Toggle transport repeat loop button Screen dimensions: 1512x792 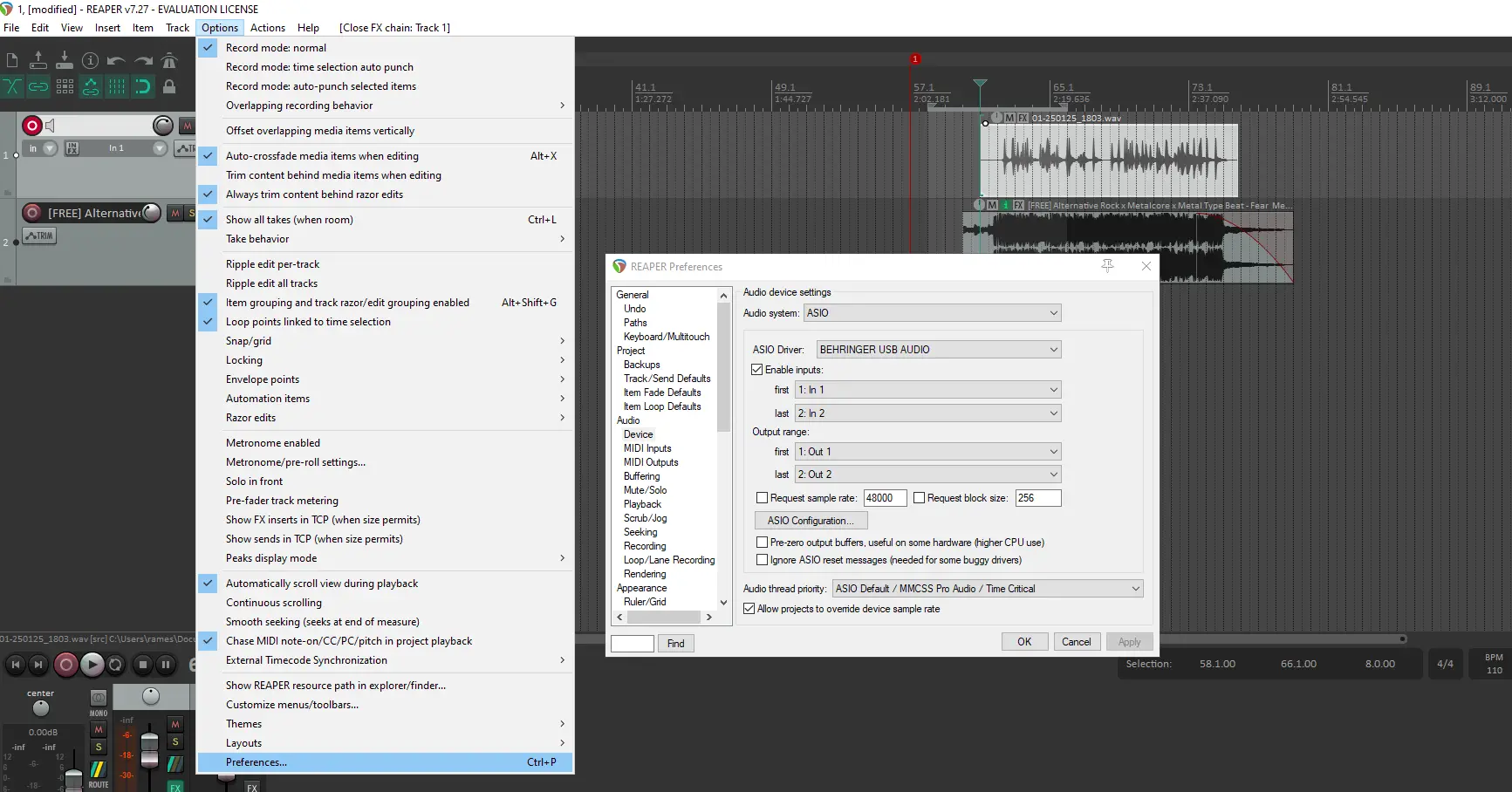(x=115, y=665)
